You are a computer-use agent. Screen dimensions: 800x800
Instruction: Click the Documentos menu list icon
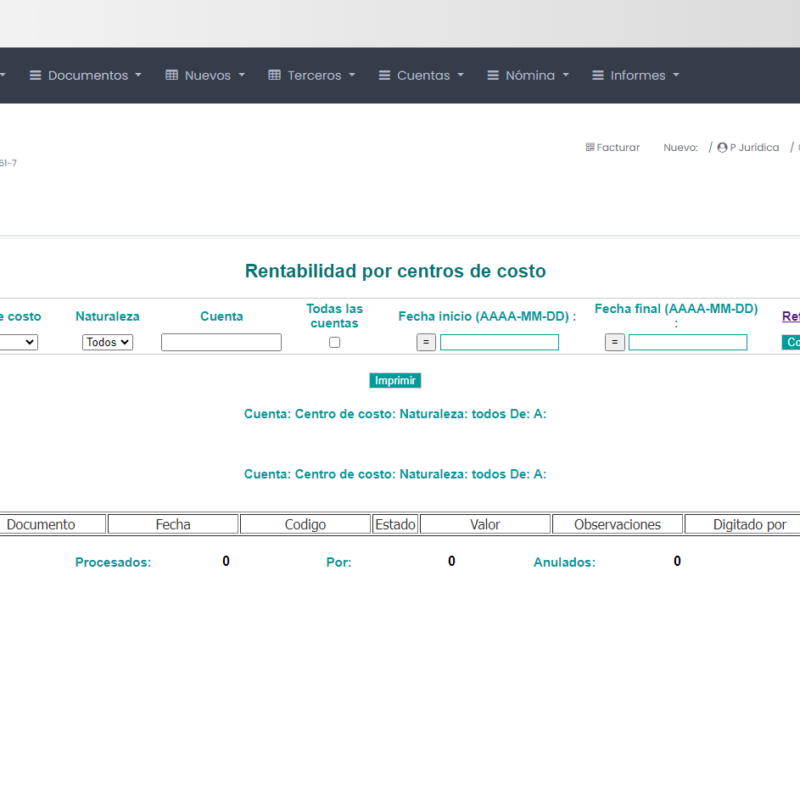pos(35,76)
